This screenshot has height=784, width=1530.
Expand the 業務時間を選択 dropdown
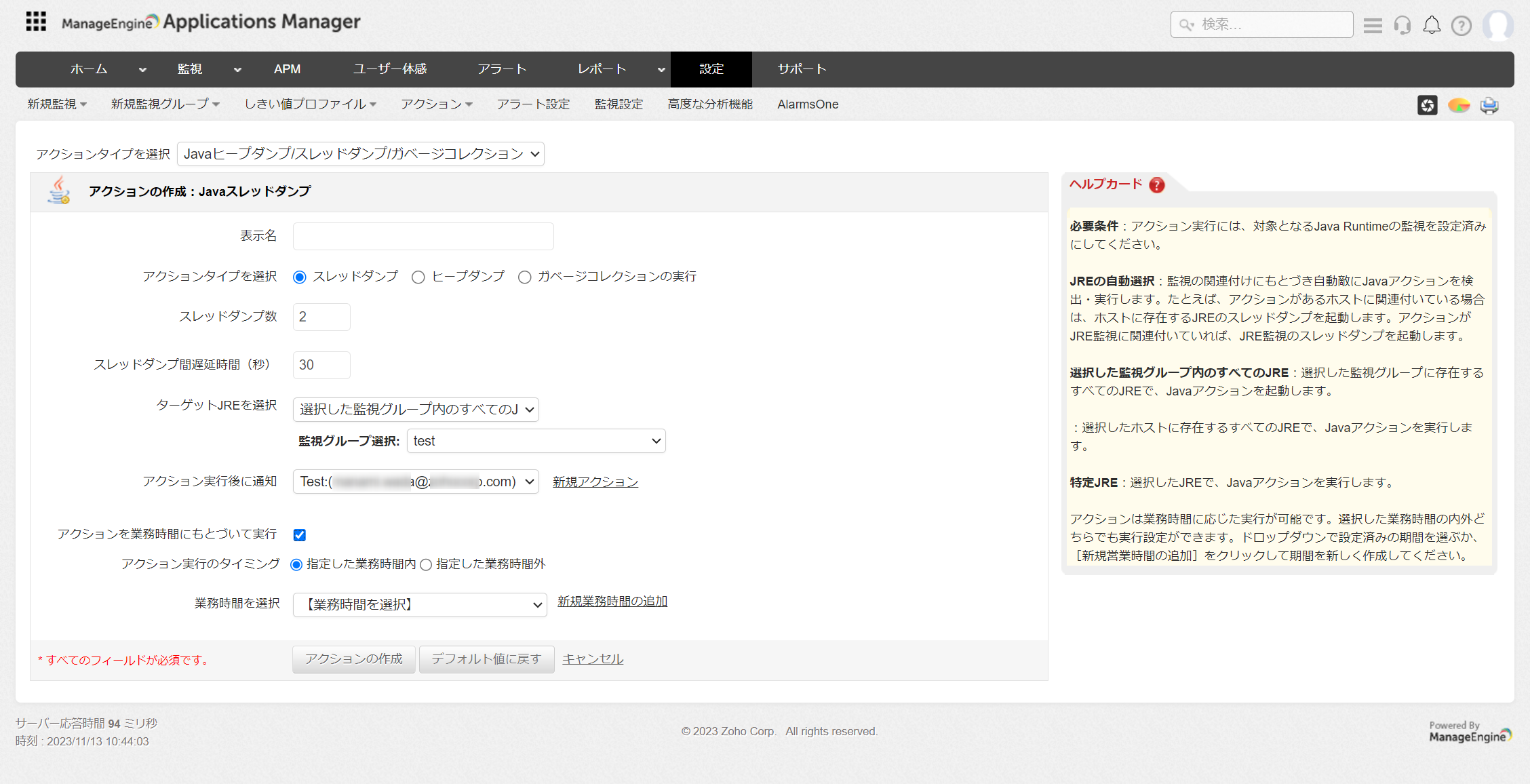pos(420,604)
